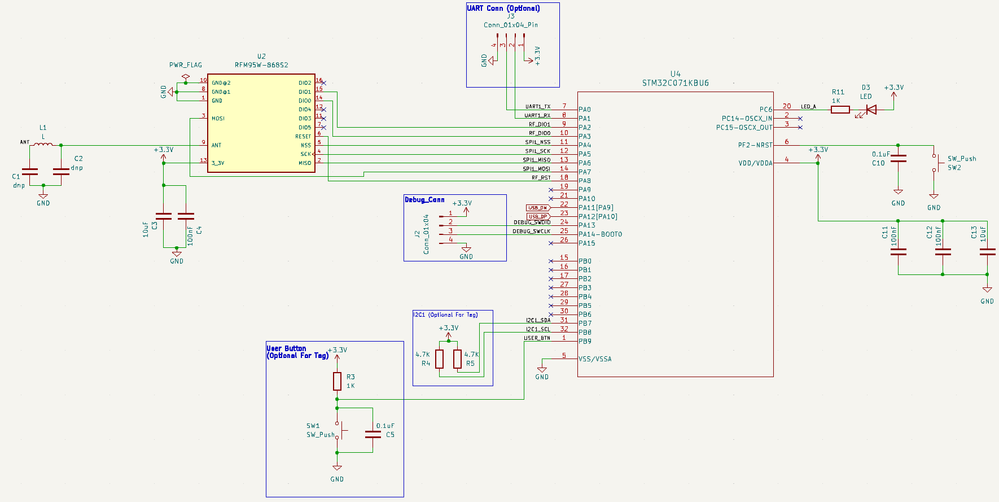The height and width of the screenshot is (502, 999).
Task: Click the 'I2C1 (Optional For Tag)' title
Action: [445, 315]
